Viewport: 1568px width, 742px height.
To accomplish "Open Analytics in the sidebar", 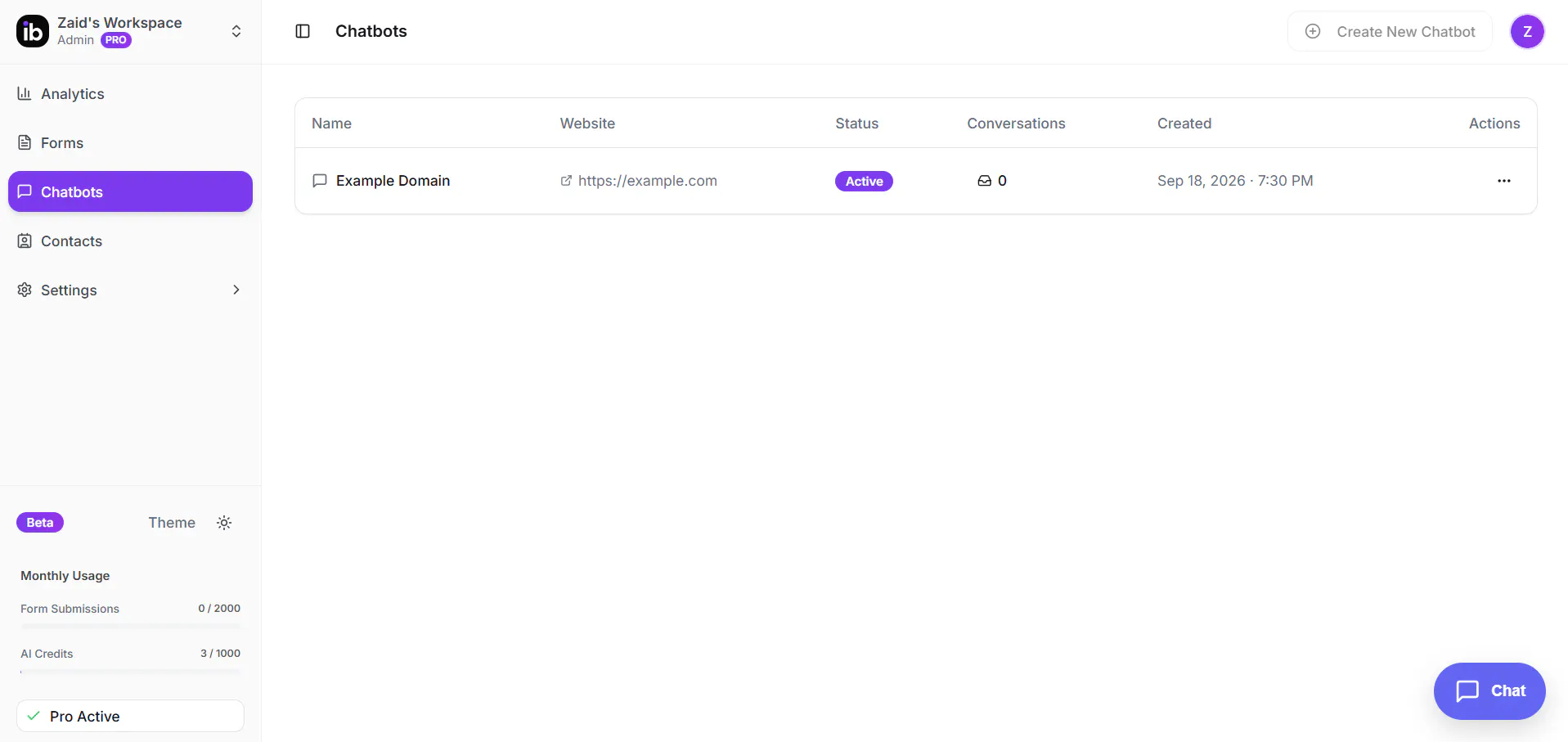I will pos(130,94).
